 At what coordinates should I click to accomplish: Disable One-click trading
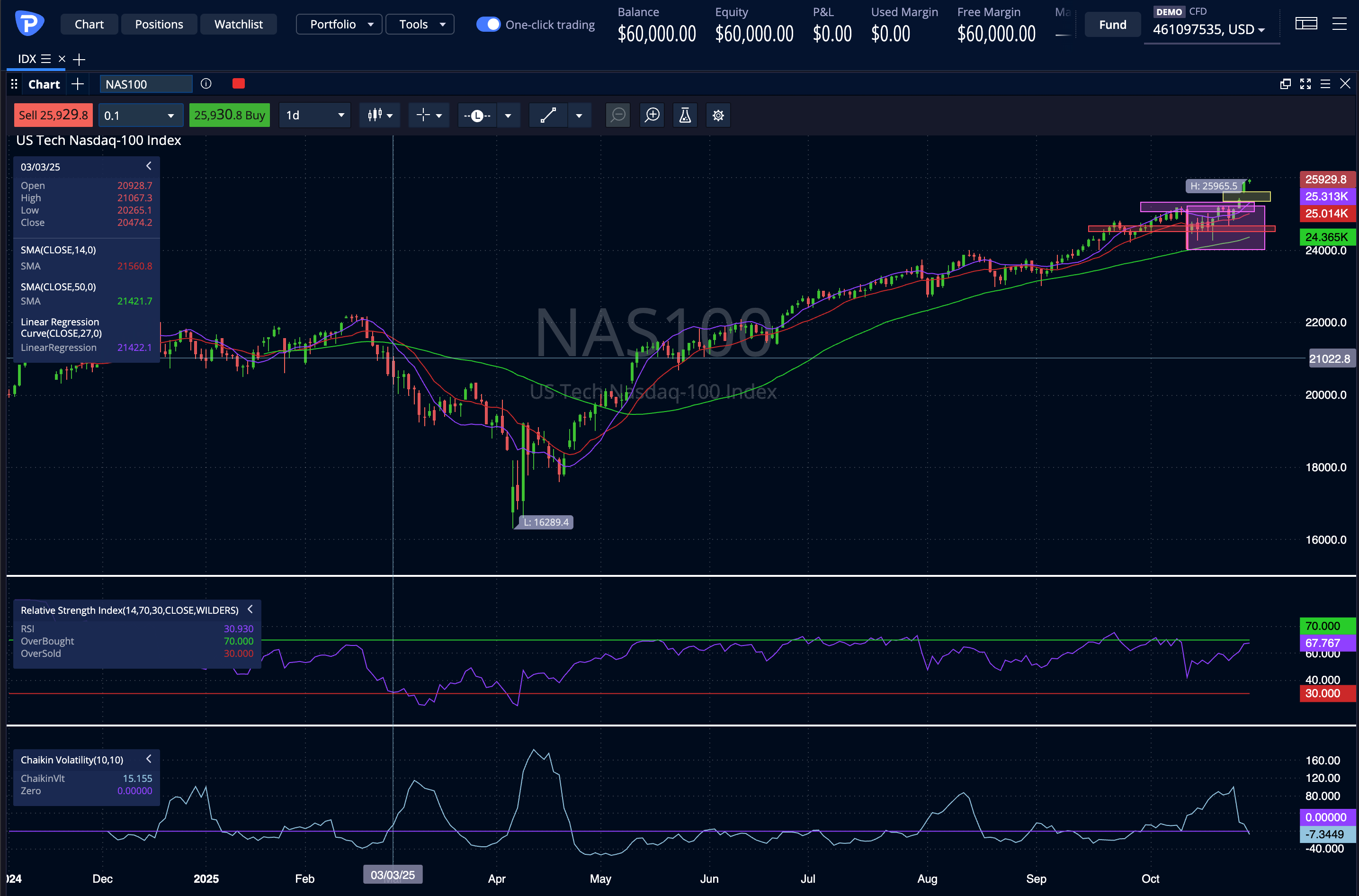click(488, 24)
